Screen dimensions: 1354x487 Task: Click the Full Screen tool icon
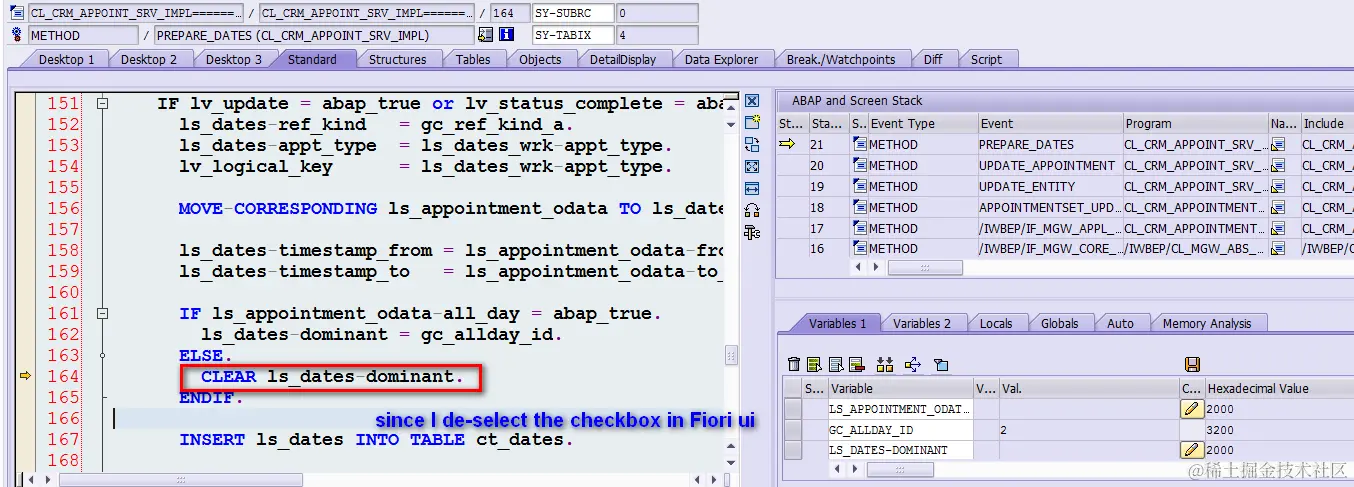coord(752,167)
